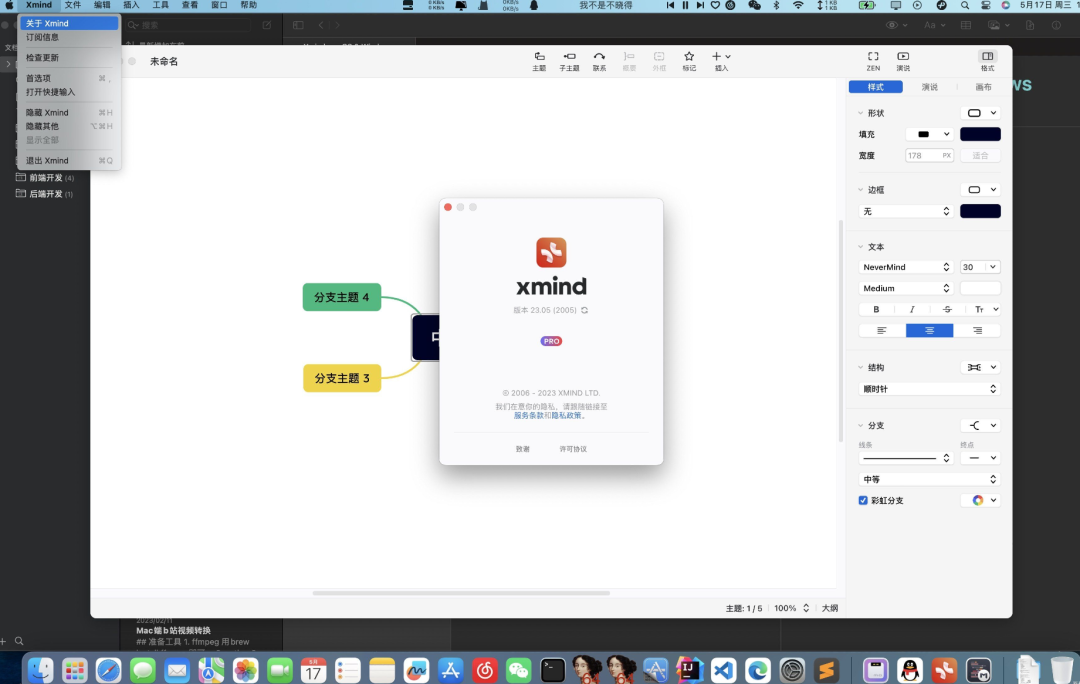
Task: Click the compose new note icon
Action: point(267,25)
